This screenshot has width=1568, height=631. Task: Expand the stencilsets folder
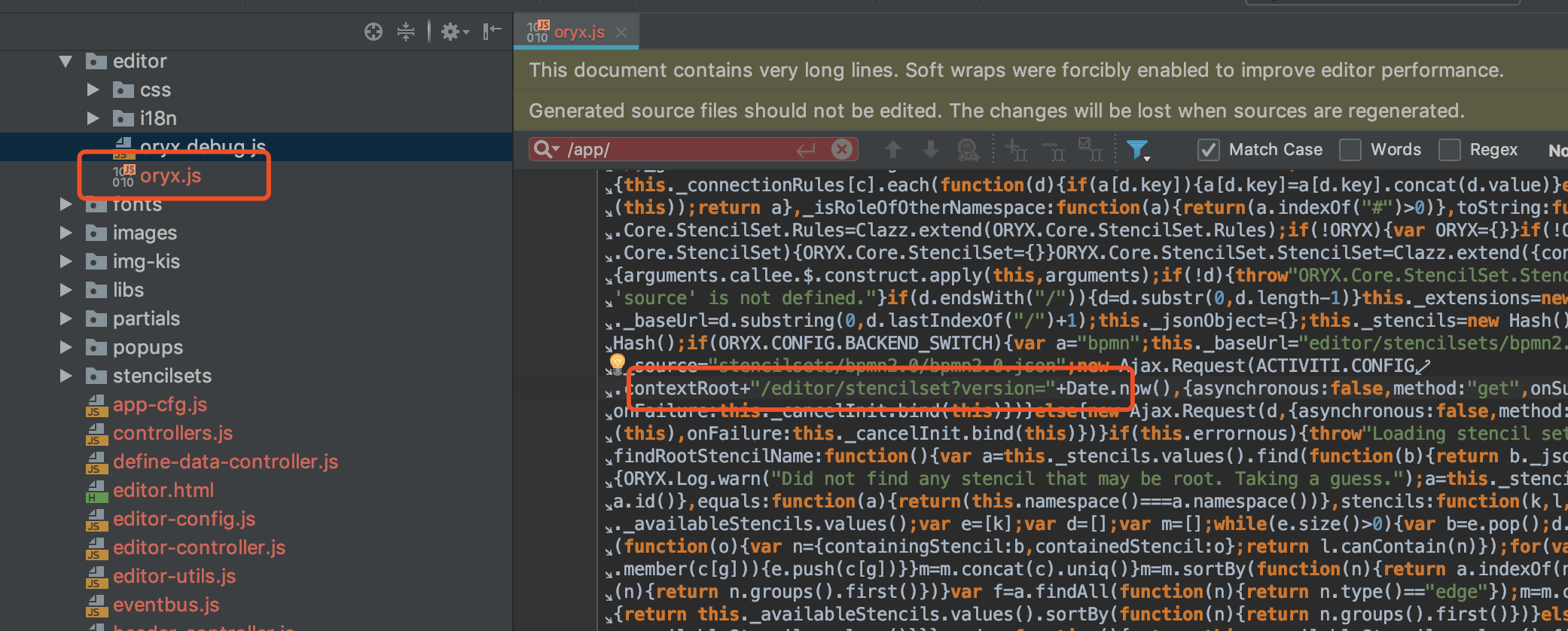tap(66, 376)
